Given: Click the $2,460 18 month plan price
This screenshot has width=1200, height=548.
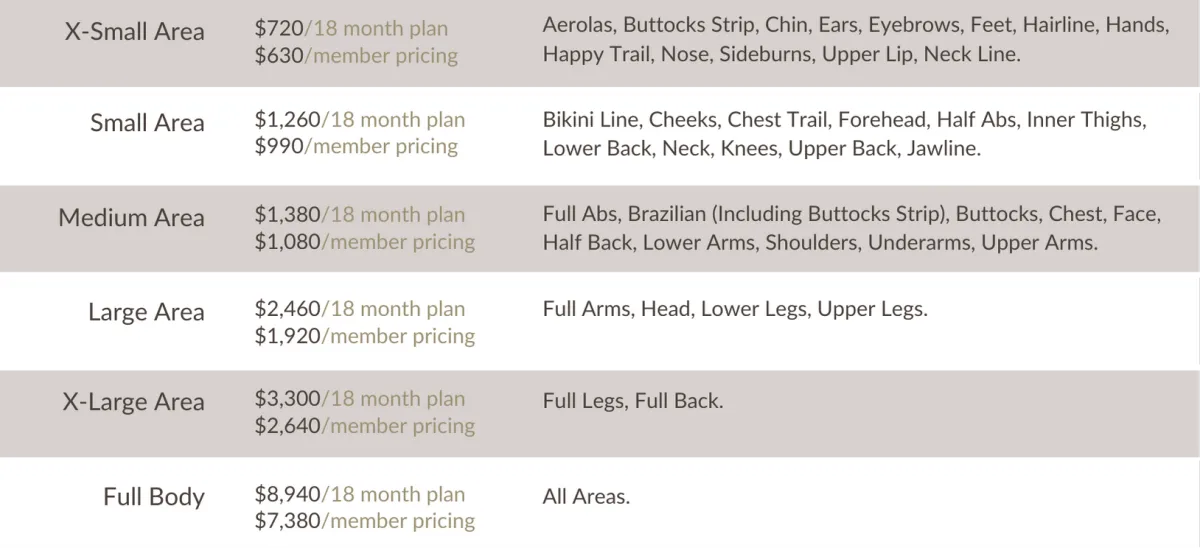Looking at the screenshot, I should pyautogui.click(x=360, y=309).
